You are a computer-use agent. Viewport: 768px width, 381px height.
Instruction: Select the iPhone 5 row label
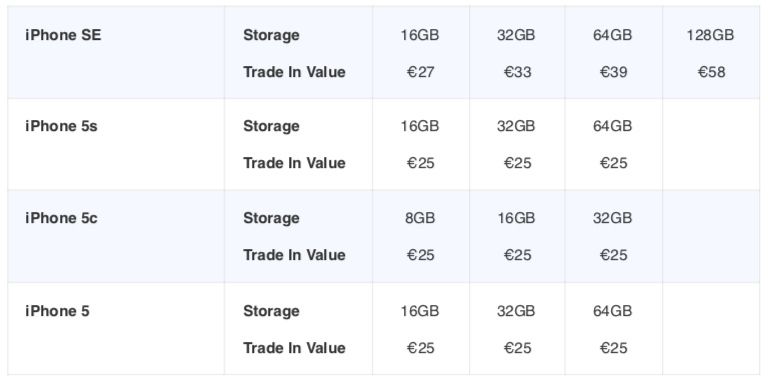(57, 311)
